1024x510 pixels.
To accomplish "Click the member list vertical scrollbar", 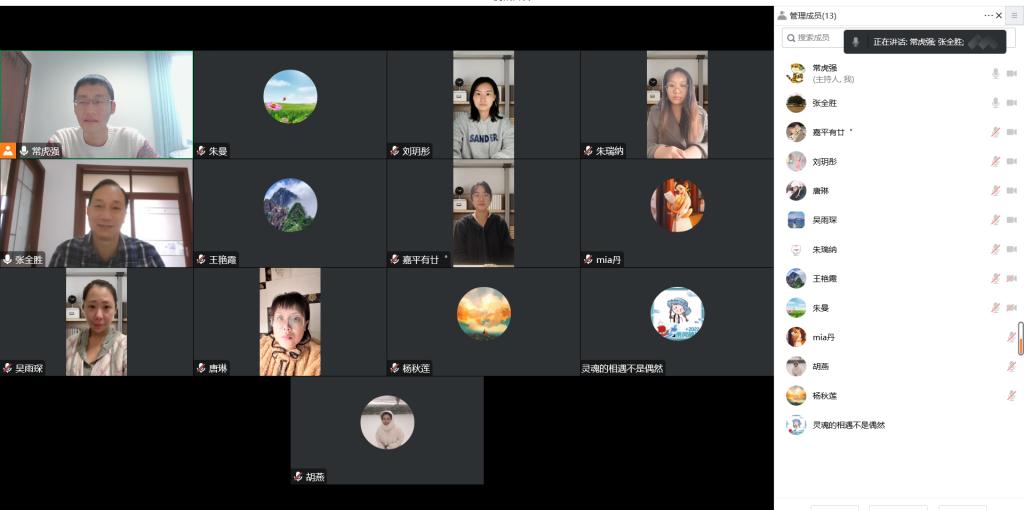I will coord(1021,338).
